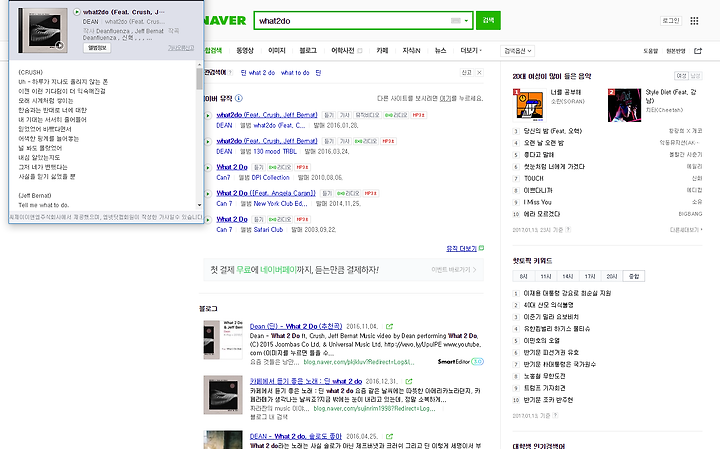
Task: Select the 종합 hot topic tab
Action: (634, 276)
